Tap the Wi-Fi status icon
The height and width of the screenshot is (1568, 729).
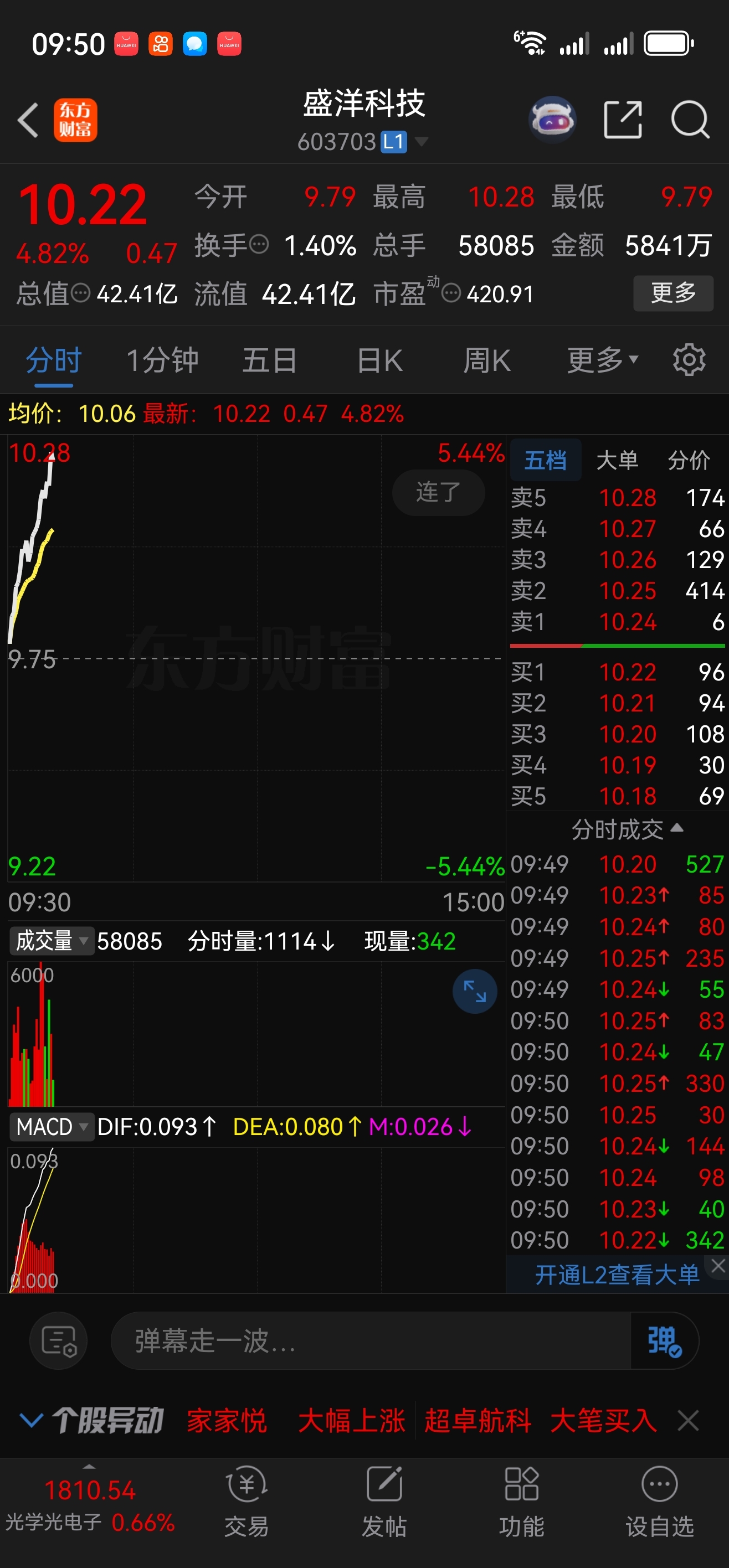pyautogui.click(x=530, y=43)
